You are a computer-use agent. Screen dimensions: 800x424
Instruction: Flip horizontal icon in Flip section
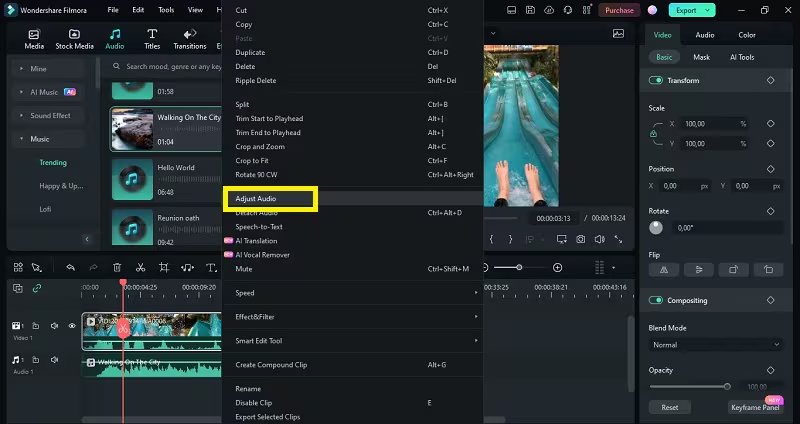click(664, 270)
